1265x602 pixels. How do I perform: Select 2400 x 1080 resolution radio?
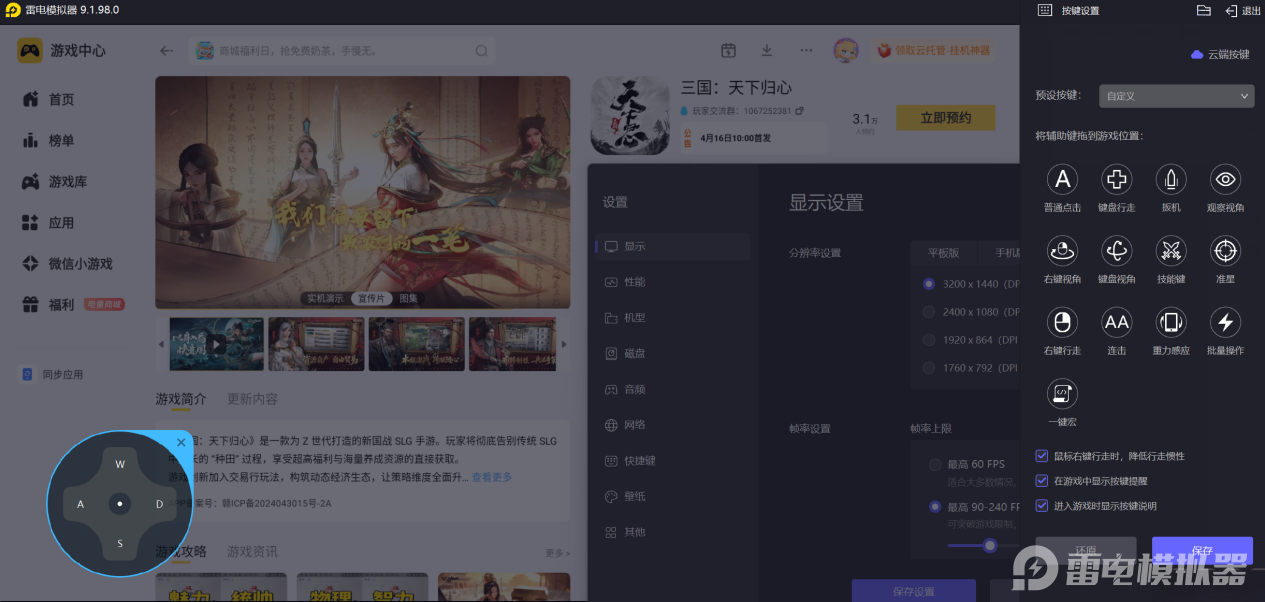(x=929, y=312)
